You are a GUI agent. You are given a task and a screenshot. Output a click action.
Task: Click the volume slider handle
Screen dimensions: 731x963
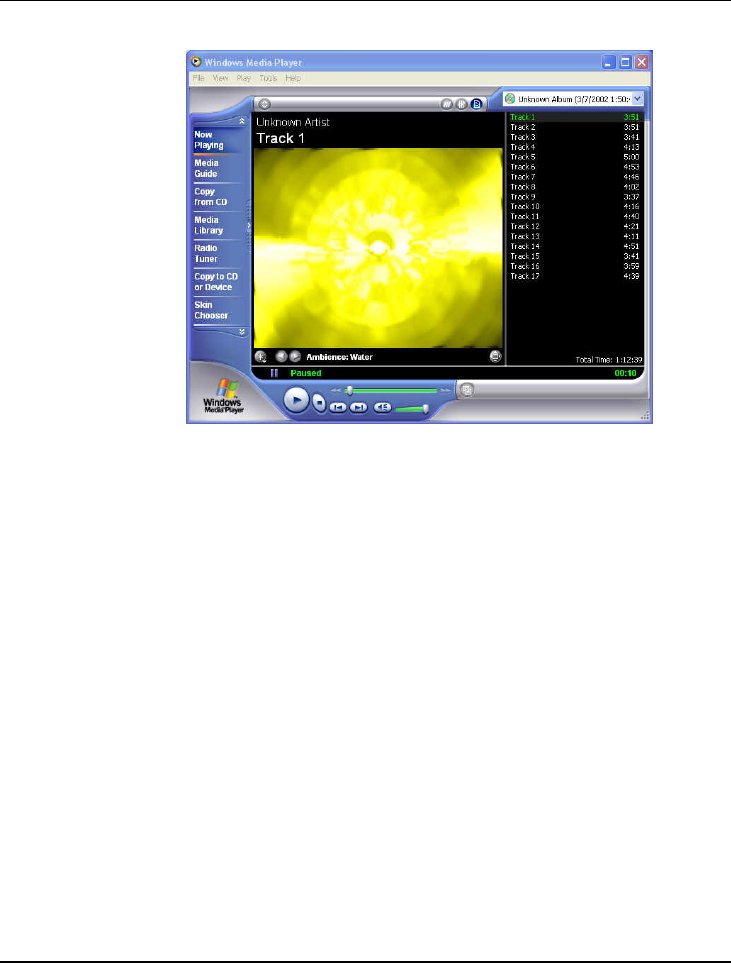pos(425,408)
